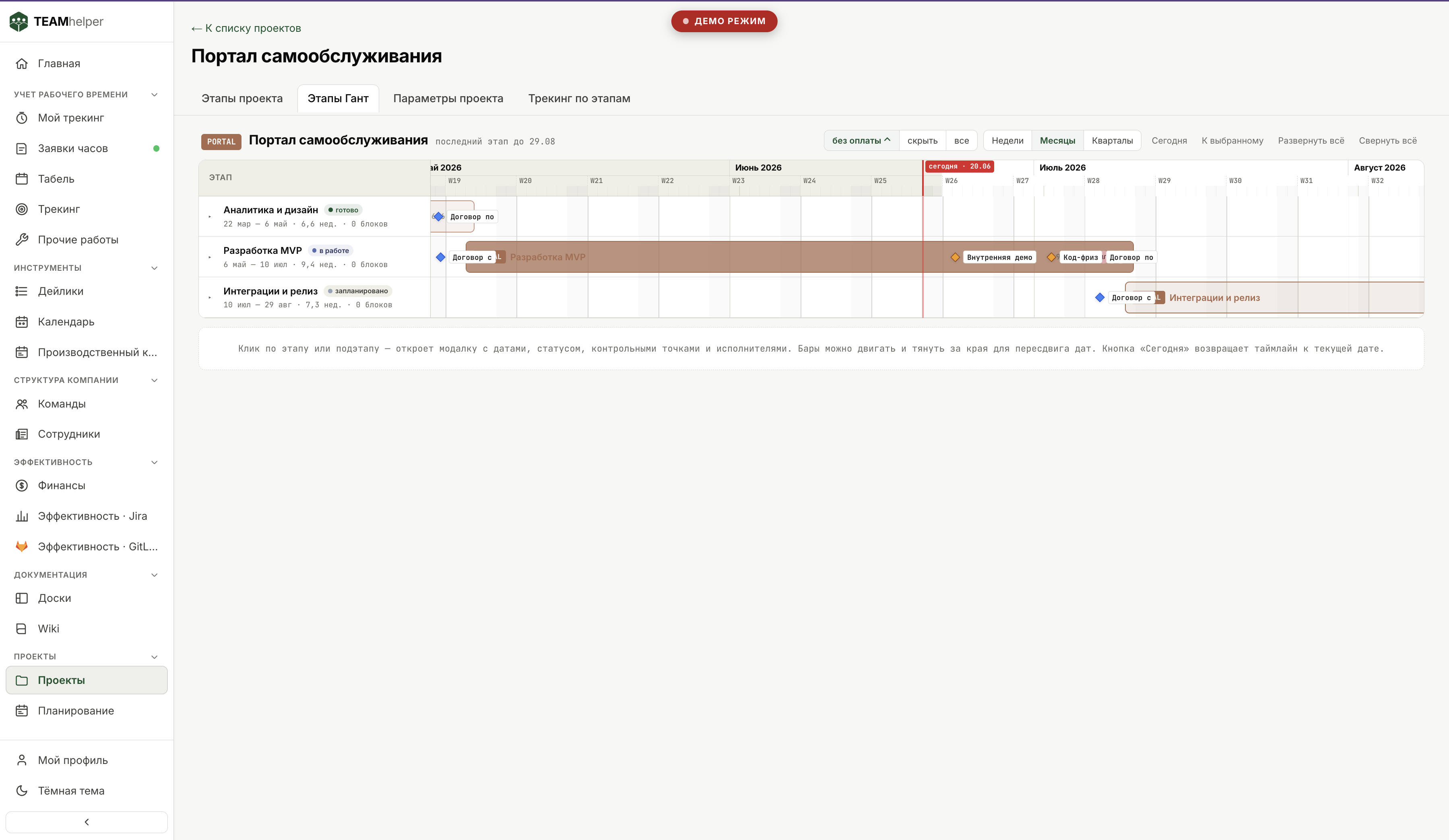Collapse Структура компании section chevron
The width and height of the screenshot is (1449, 840).
tap(154, 380)
